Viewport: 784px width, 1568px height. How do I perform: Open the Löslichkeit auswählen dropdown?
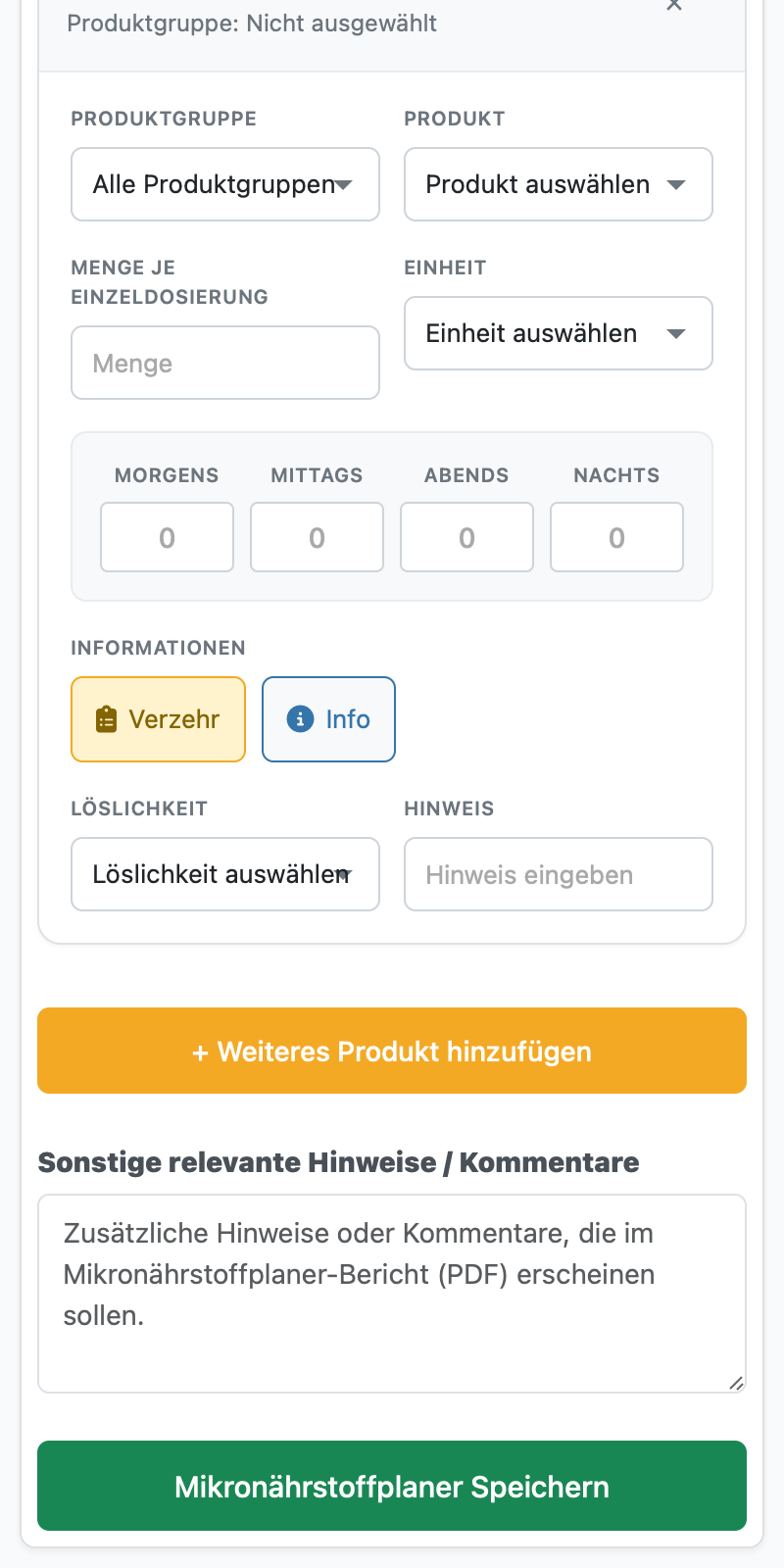click(x=225, y=874)
